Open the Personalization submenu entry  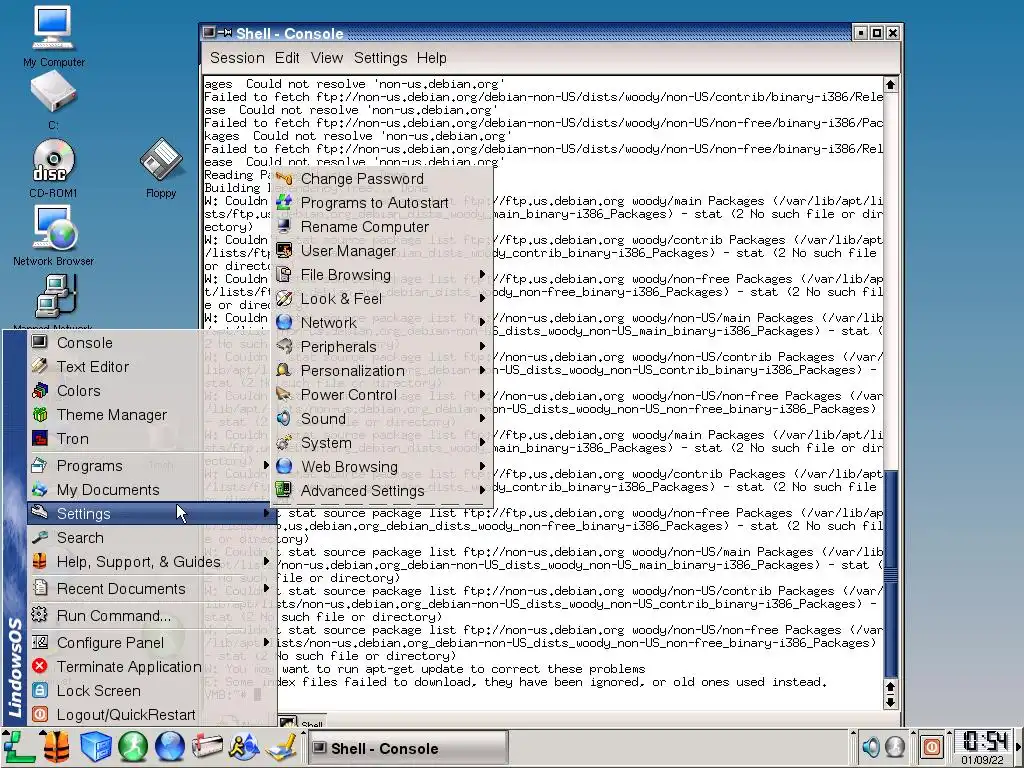383,370
